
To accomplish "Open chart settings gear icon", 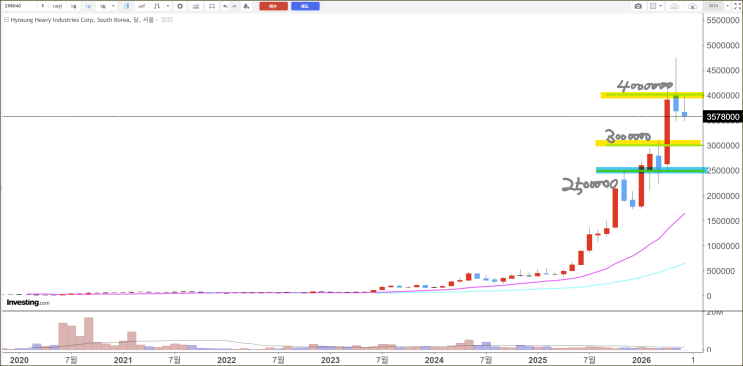I will click(180, 6).
